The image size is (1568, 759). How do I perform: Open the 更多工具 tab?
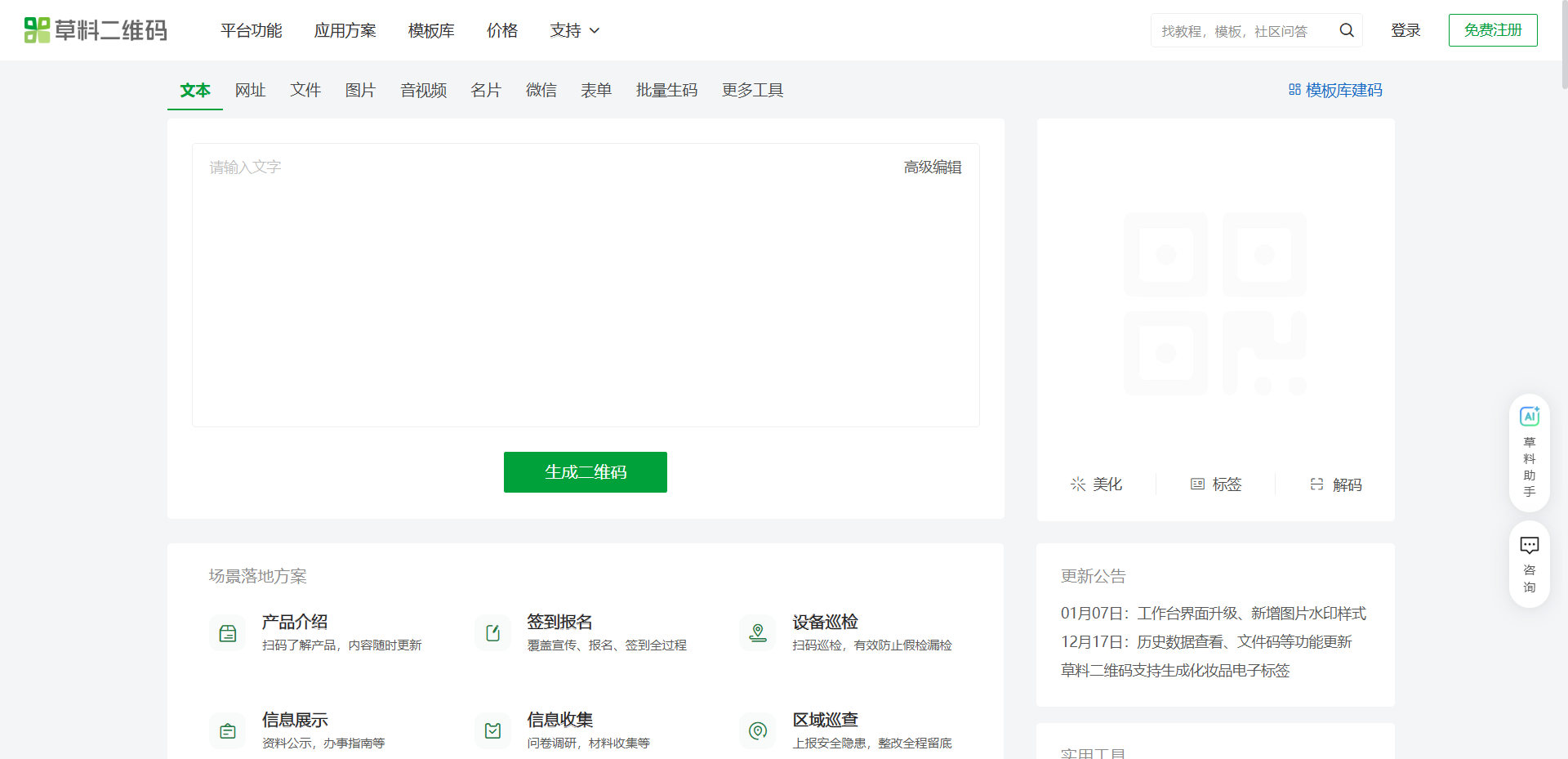click(x=752, y=90)
